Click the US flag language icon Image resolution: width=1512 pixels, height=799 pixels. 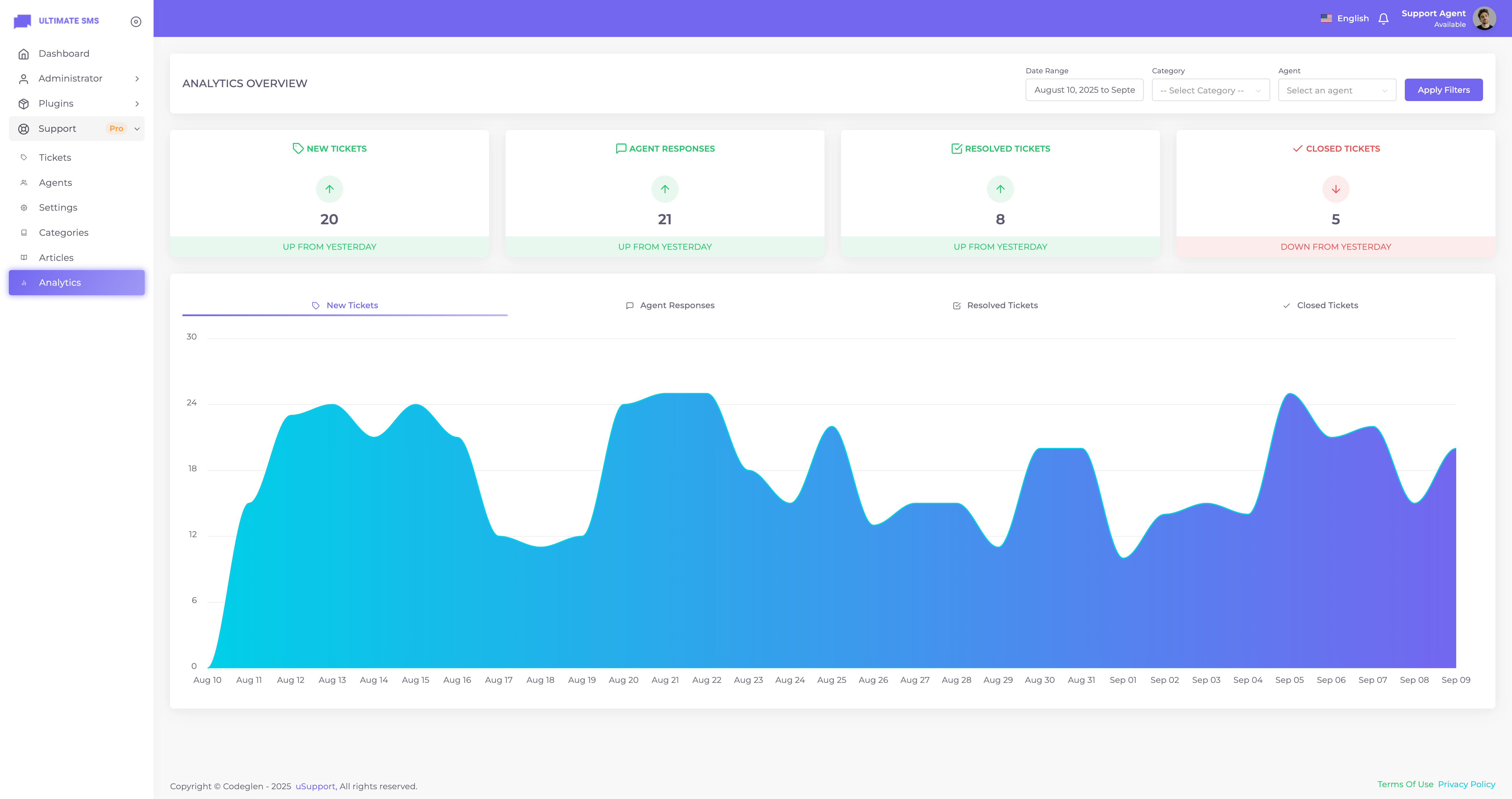[1326, 18]
